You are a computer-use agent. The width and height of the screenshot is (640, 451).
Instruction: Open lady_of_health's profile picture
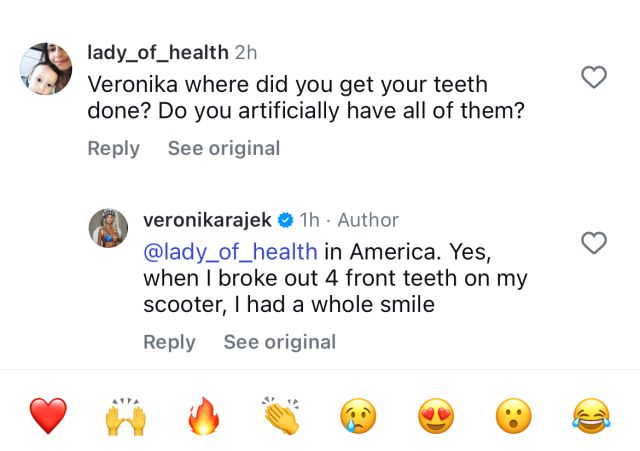[x=46, y=69]
